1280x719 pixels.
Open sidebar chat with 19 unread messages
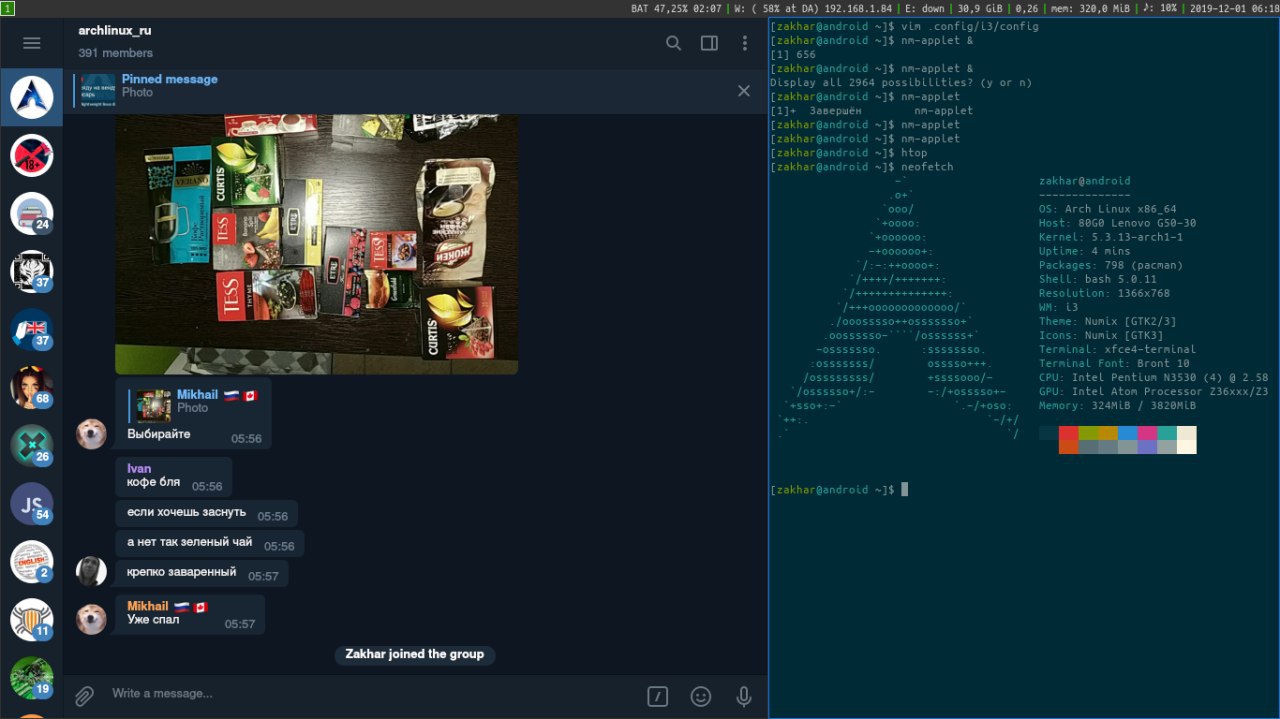31,677
